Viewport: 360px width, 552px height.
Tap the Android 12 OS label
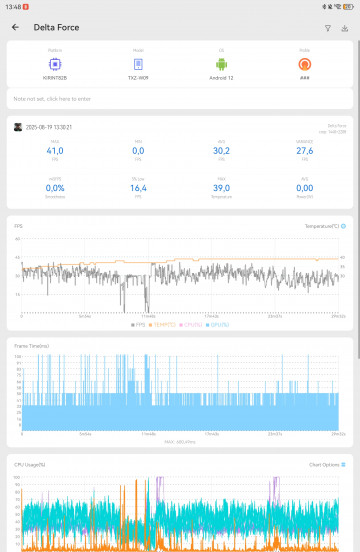pos(221,78)
